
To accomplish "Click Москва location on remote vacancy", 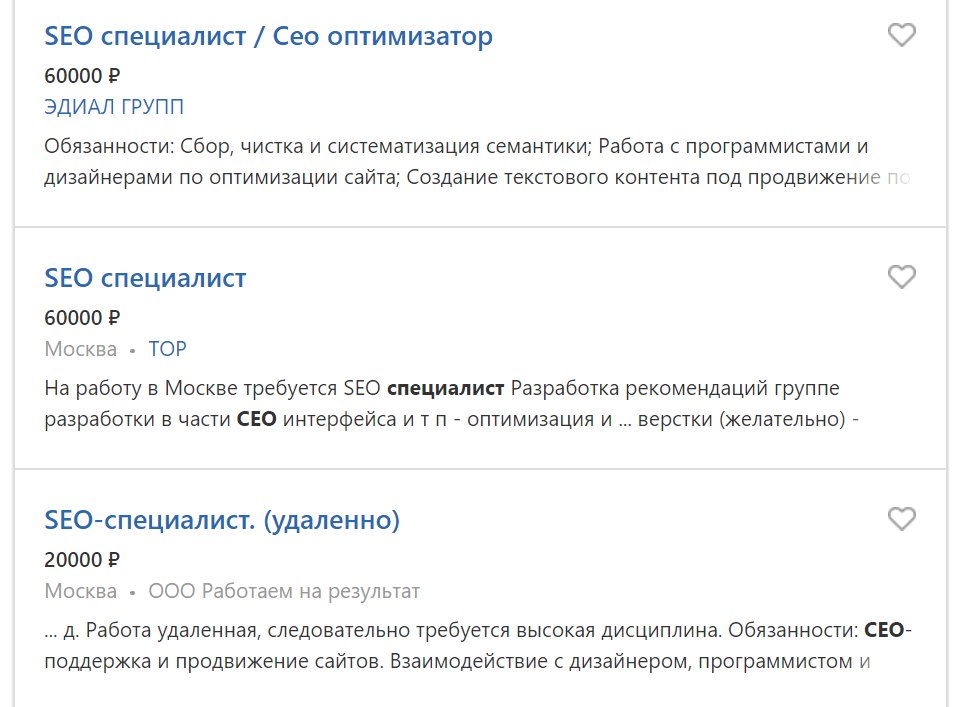I will [77, 591].
